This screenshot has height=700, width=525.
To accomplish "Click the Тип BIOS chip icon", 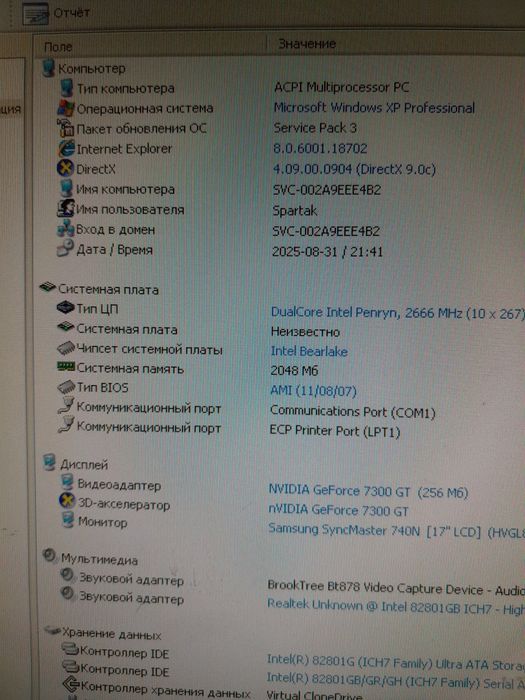I will point(66,387).
